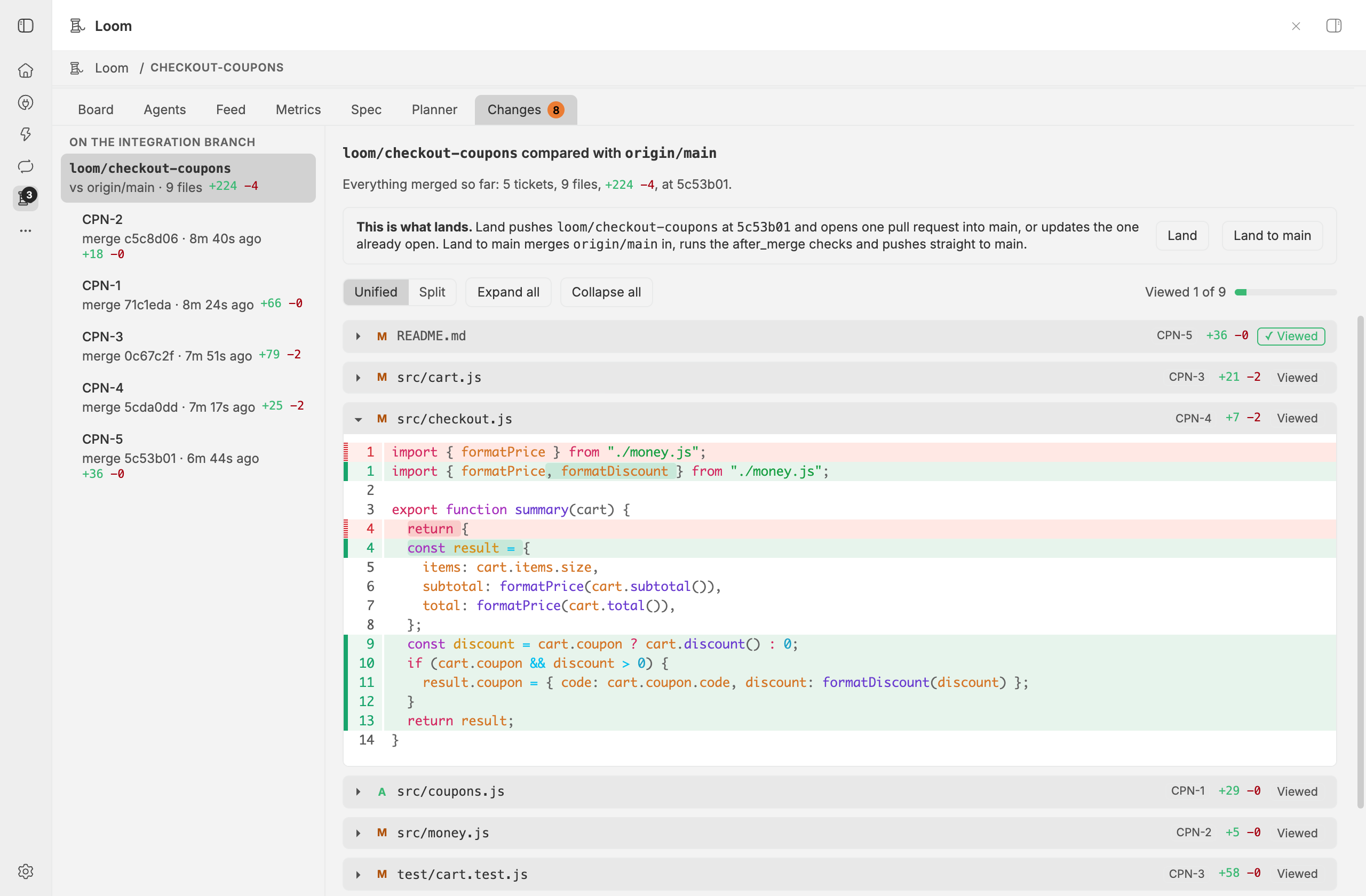This screenshot has width=1366, height=896.
Task: Open the Metrics tab
Action: [x=298, y=109]
